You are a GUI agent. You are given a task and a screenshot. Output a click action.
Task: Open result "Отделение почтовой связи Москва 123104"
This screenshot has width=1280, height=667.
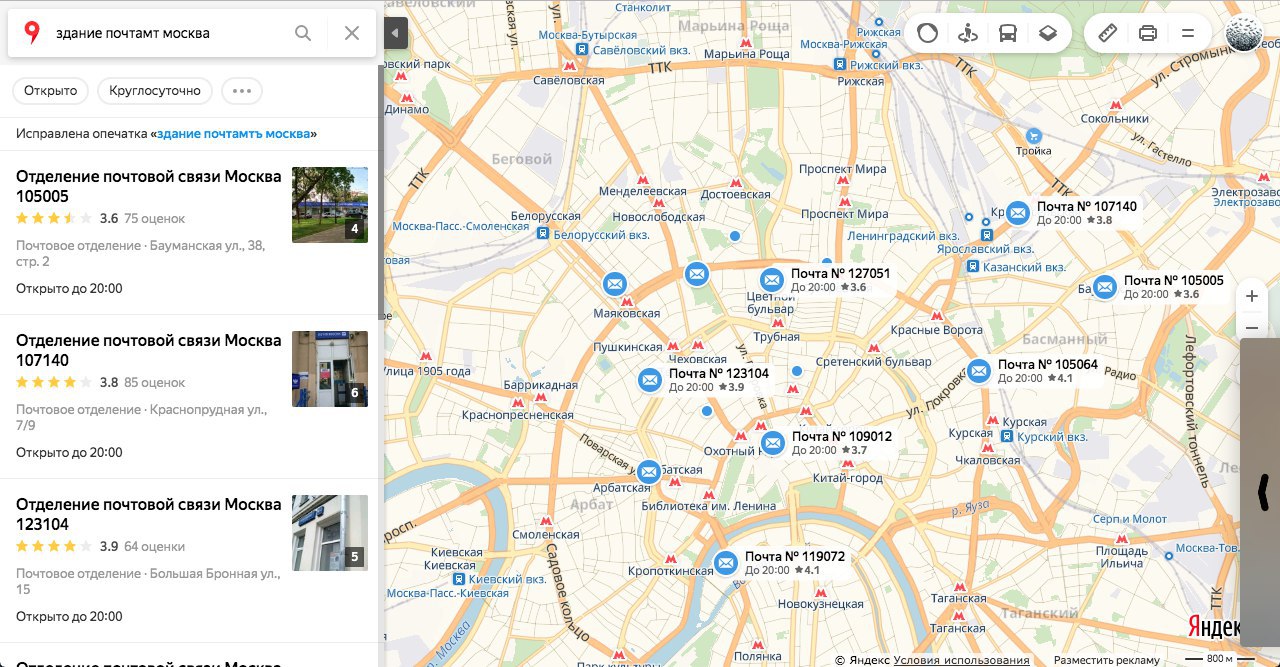pyautogui.click(x=149, y=515)
